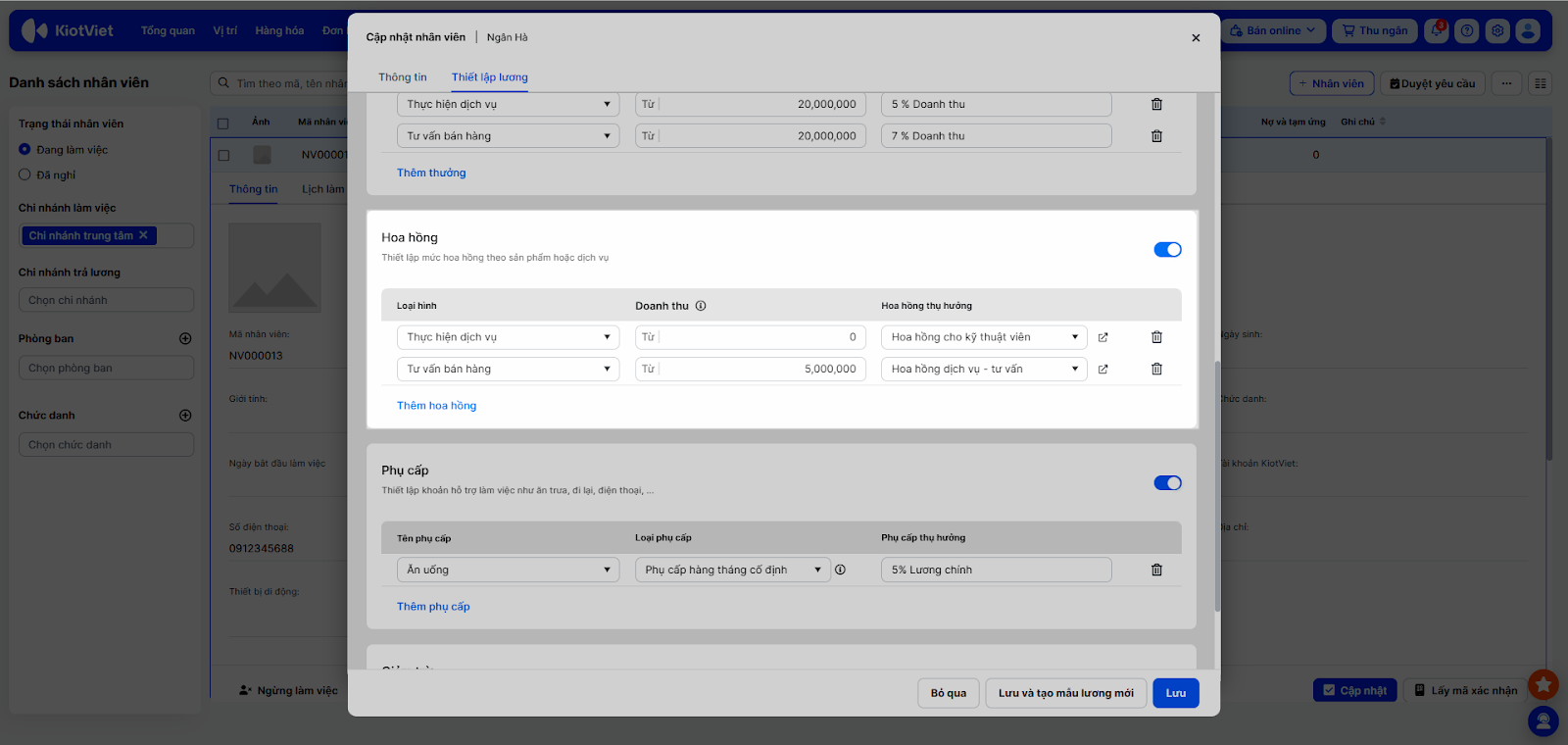Select the 'Thiết lập lương' tab
This screenshot has height=745, width=1568.
(489, 77)
